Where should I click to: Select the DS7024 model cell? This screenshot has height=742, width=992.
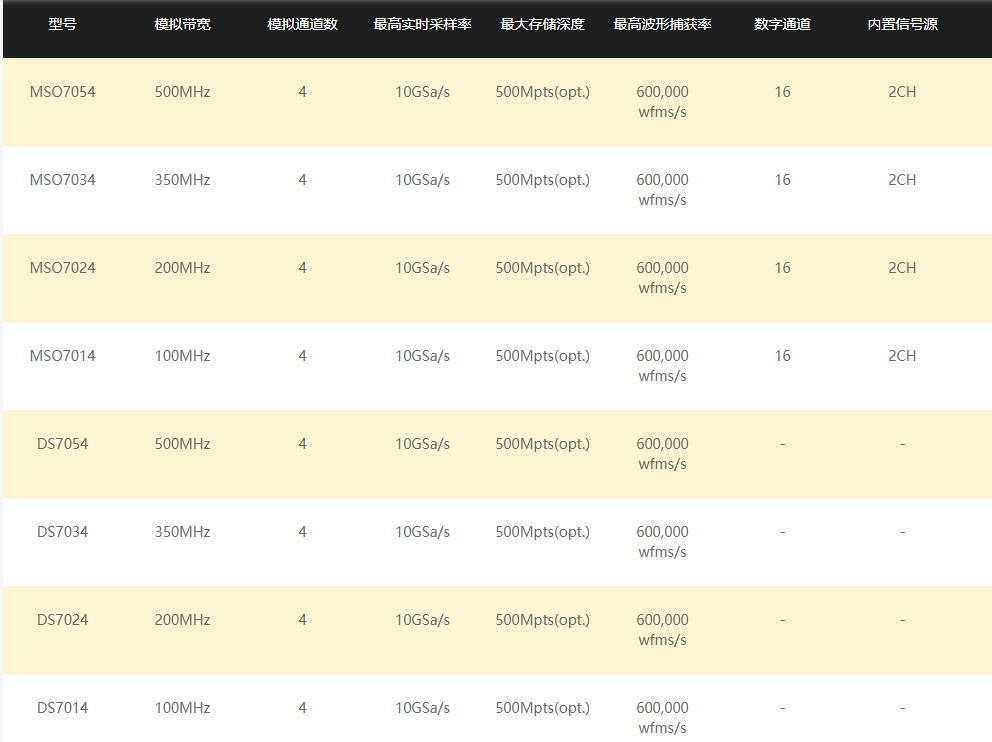pos(63,619)
